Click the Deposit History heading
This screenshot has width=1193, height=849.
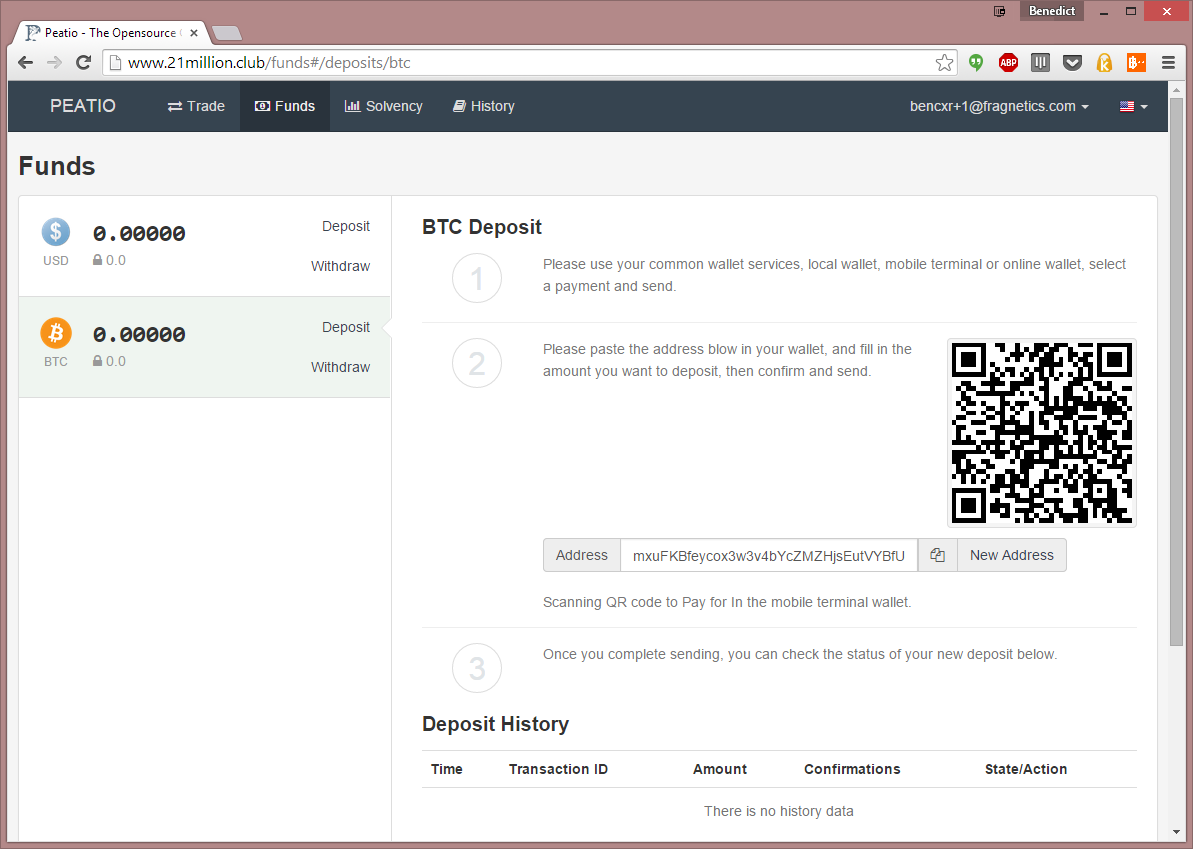495,723
